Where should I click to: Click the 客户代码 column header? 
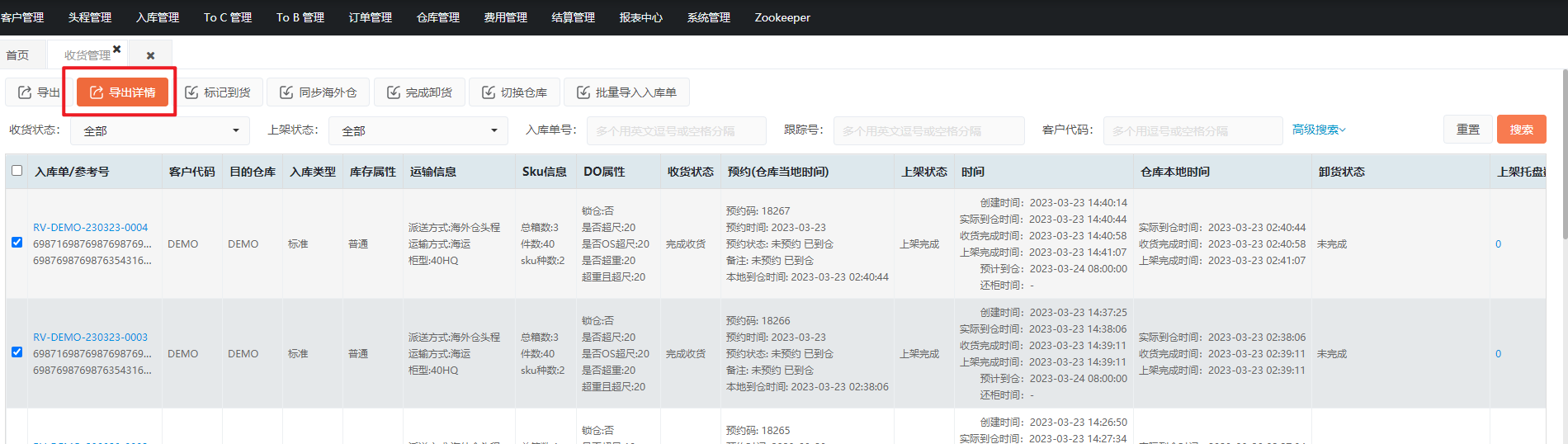coord(191,172)
